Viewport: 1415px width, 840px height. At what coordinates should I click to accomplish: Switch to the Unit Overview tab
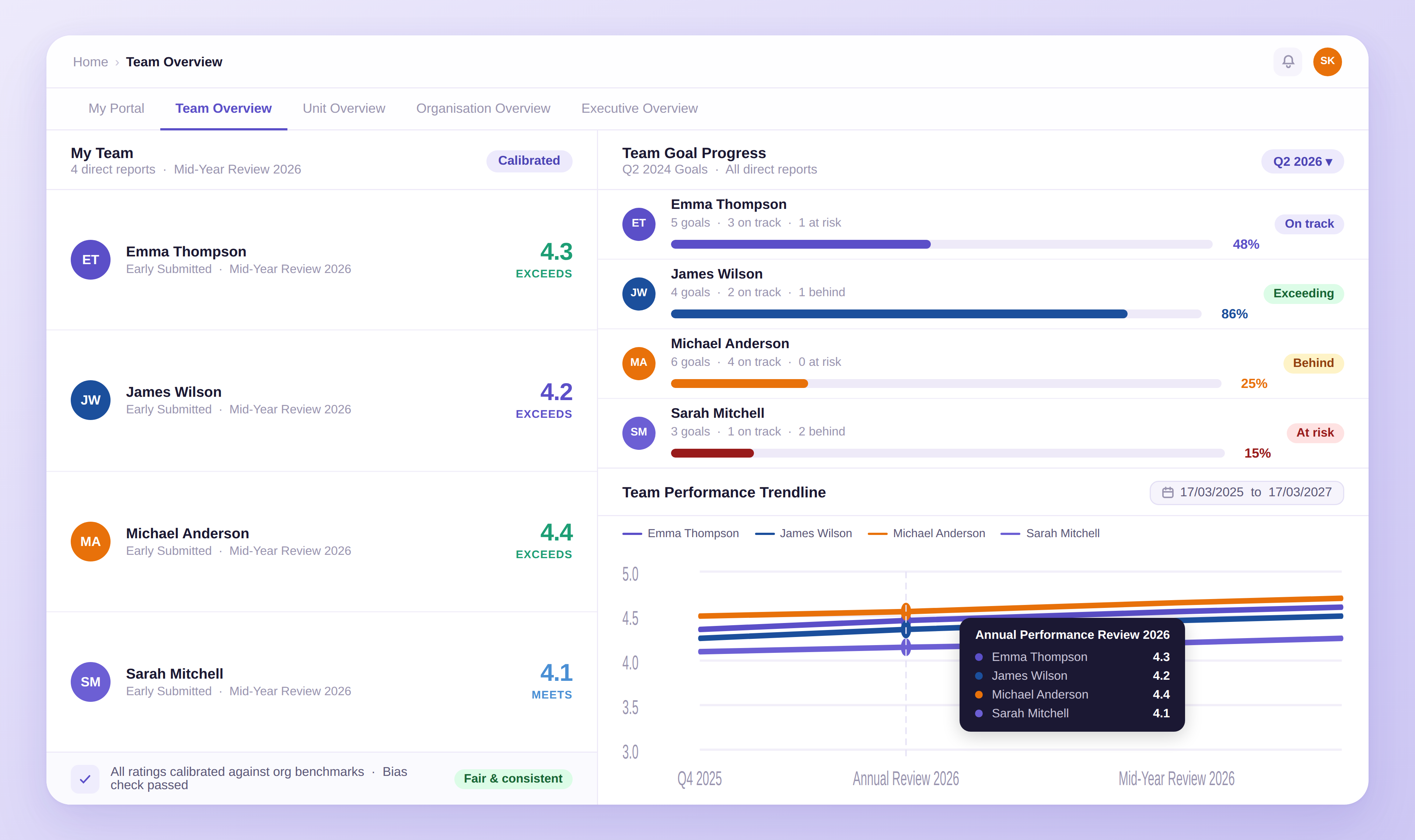[x=343, y=108]
